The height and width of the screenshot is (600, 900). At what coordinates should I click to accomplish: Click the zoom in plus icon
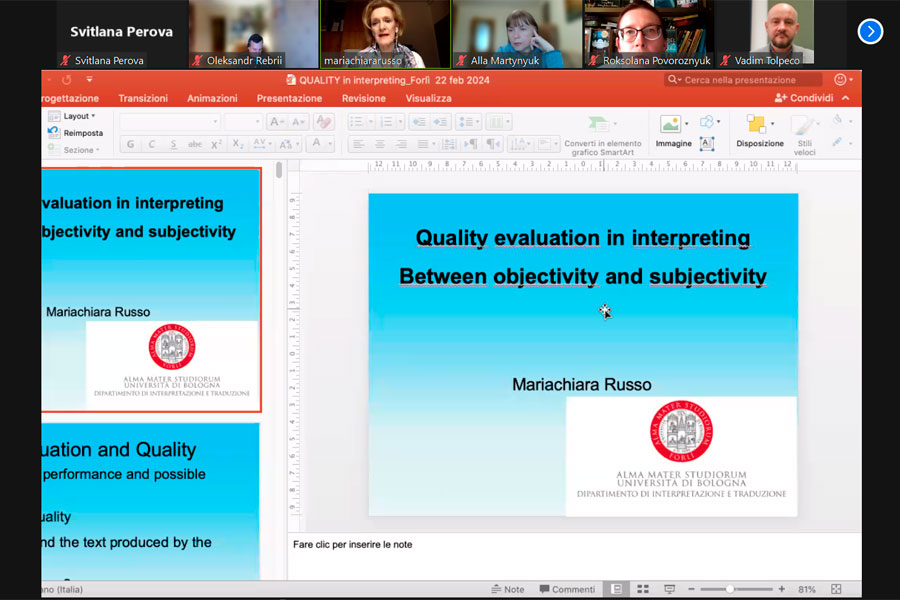782,589
